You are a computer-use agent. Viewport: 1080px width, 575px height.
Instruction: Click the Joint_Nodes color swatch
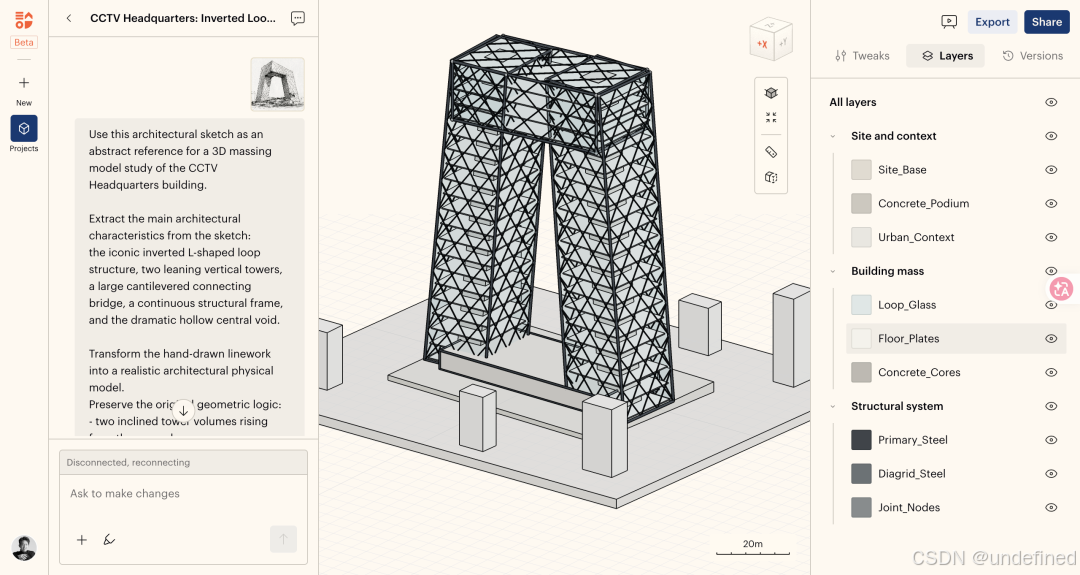(x=861, y=508)
